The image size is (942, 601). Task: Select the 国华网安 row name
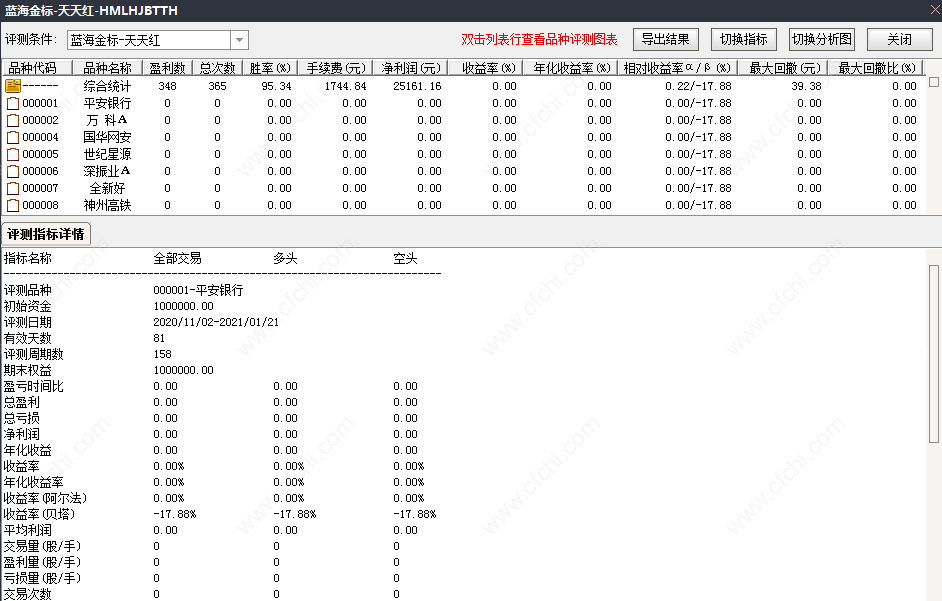(107, 137)
